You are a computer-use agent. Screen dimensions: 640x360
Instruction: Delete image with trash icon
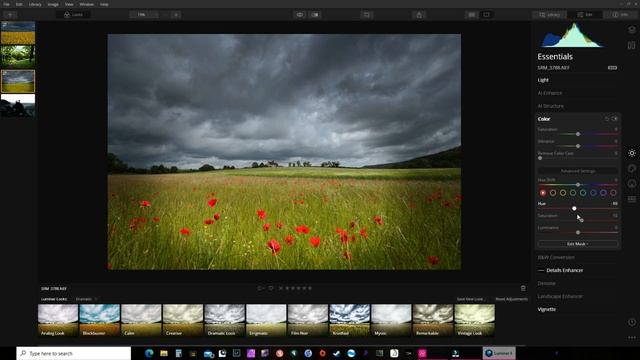[x=523, y=288]
